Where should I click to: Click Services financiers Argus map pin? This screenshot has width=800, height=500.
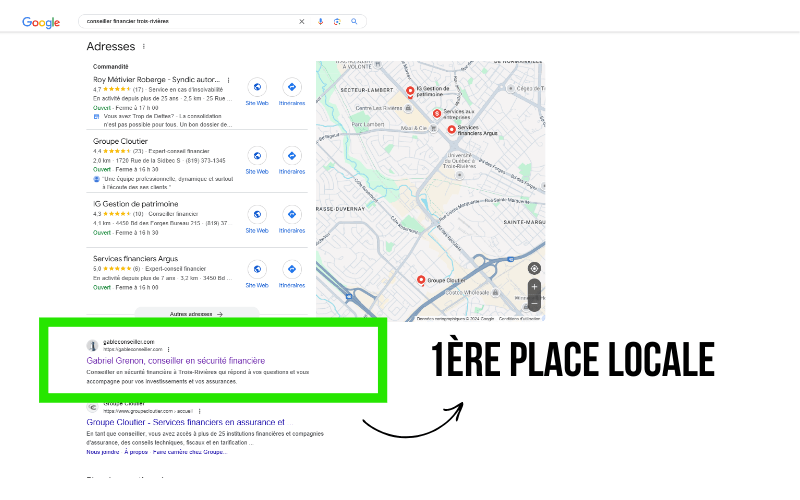[x=452, y=130]
